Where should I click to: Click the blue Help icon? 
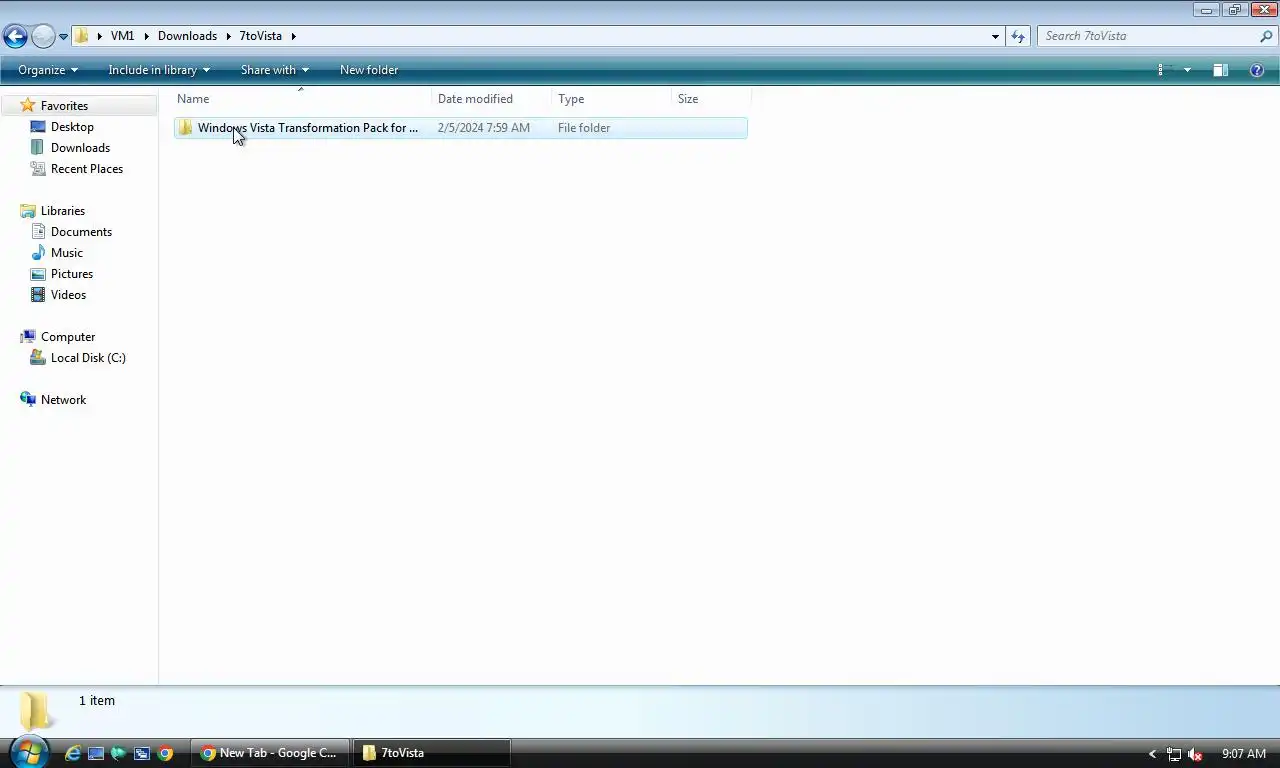coord(1257,70)
